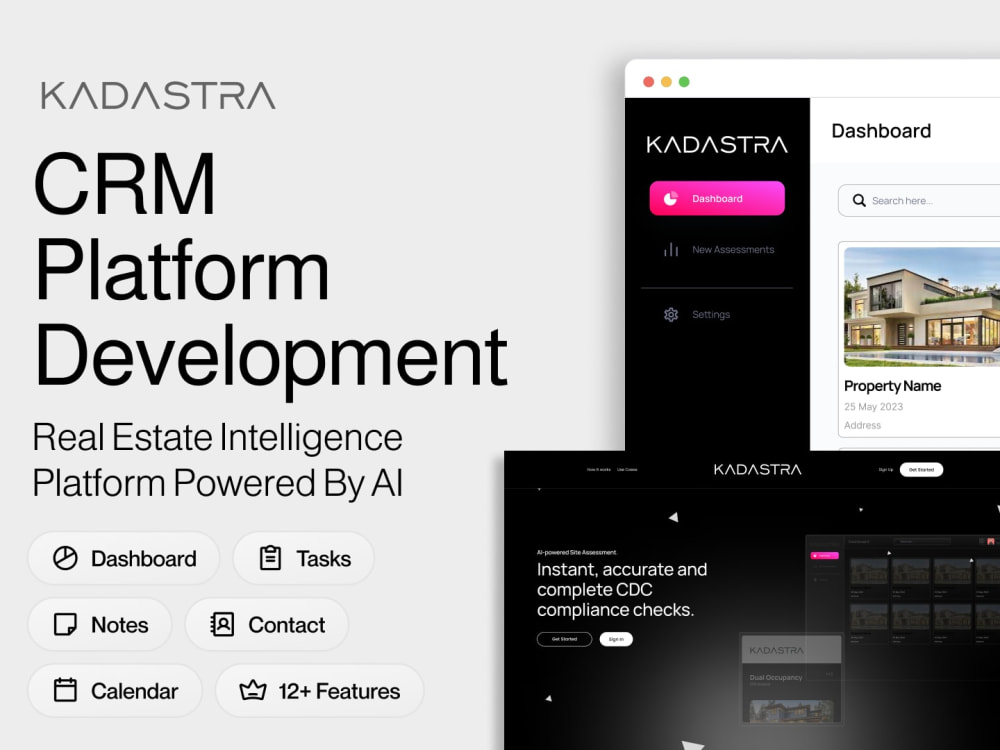
Task: Open Settings using the gear icon
Action: [x=672, y=314]
